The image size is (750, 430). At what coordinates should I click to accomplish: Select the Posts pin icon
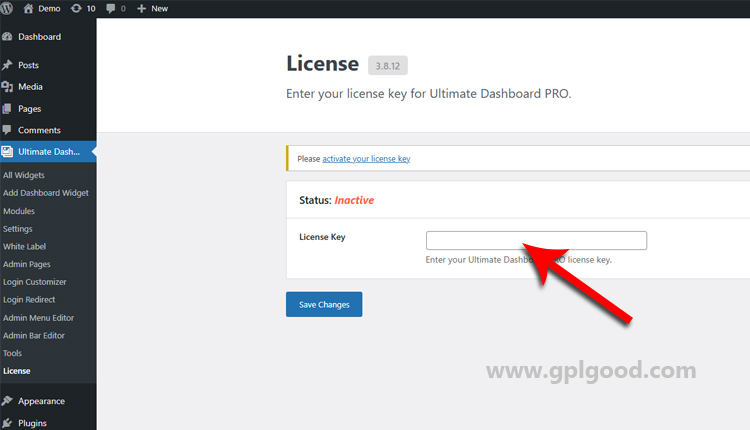[x=8, y=65]
